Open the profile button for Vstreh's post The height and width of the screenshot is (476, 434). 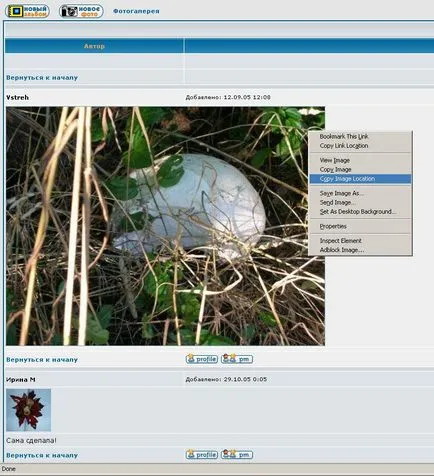click(202, 359)
